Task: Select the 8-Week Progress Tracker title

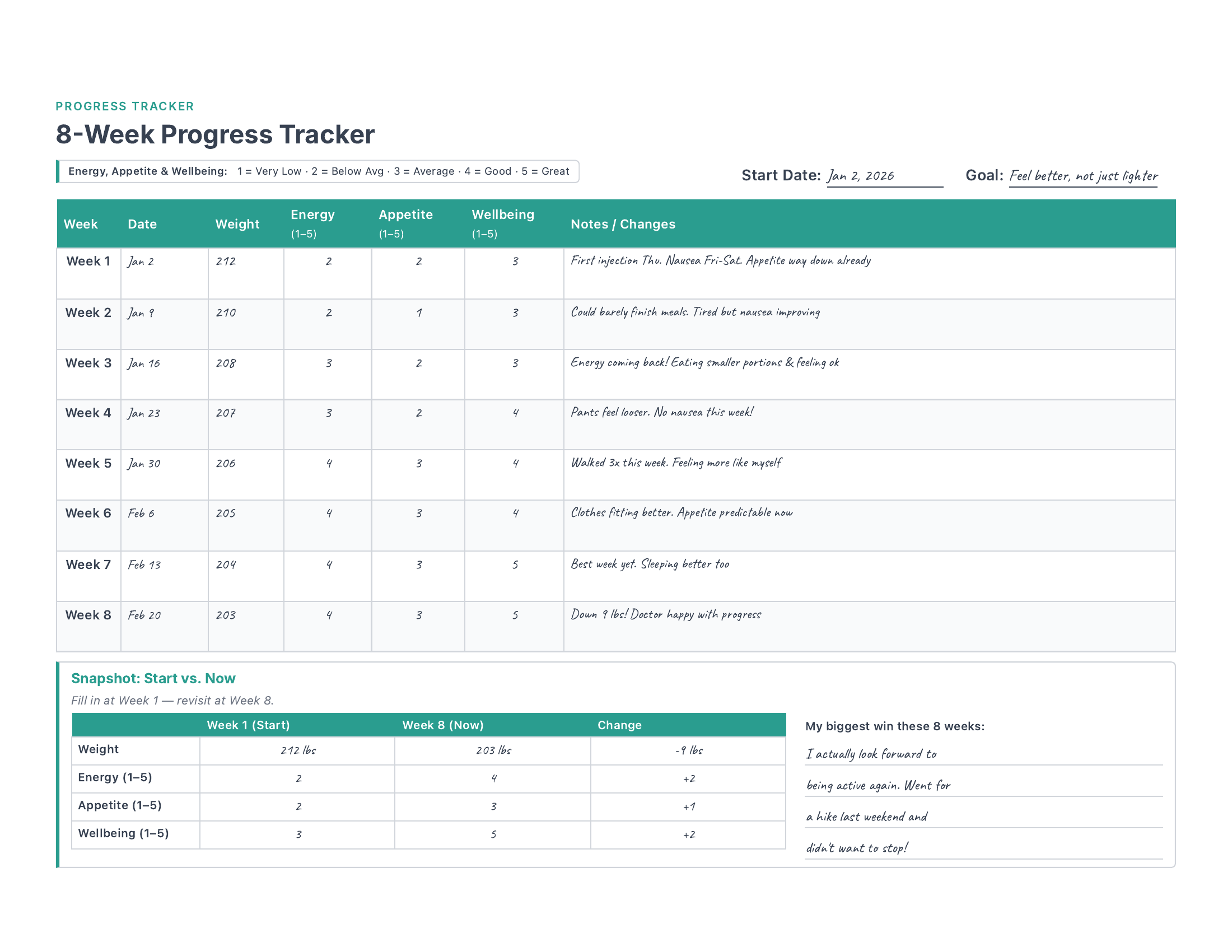Action: pyautogui.click(x=214, y=134)
